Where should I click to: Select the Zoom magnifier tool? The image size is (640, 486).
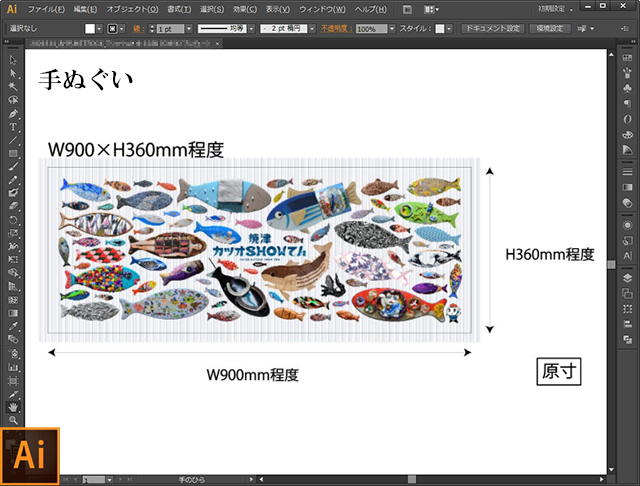point(13,420)
